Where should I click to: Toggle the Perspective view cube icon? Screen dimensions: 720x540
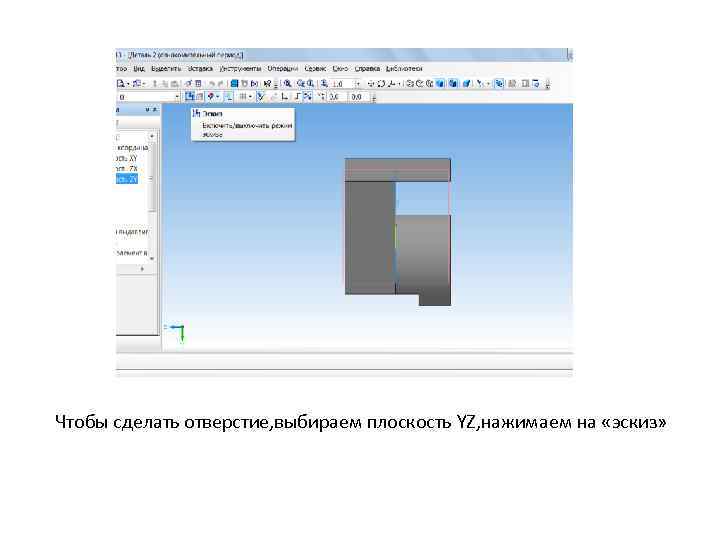(x=467, y=84)
